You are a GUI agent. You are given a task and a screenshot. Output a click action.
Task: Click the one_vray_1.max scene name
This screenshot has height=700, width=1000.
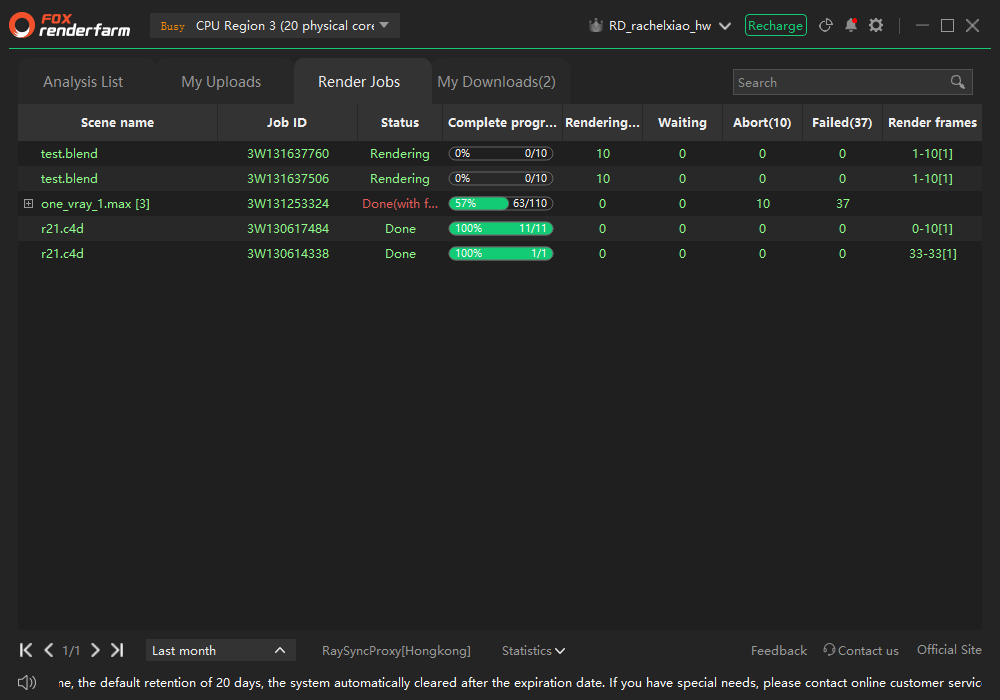(x=95, y=204)
